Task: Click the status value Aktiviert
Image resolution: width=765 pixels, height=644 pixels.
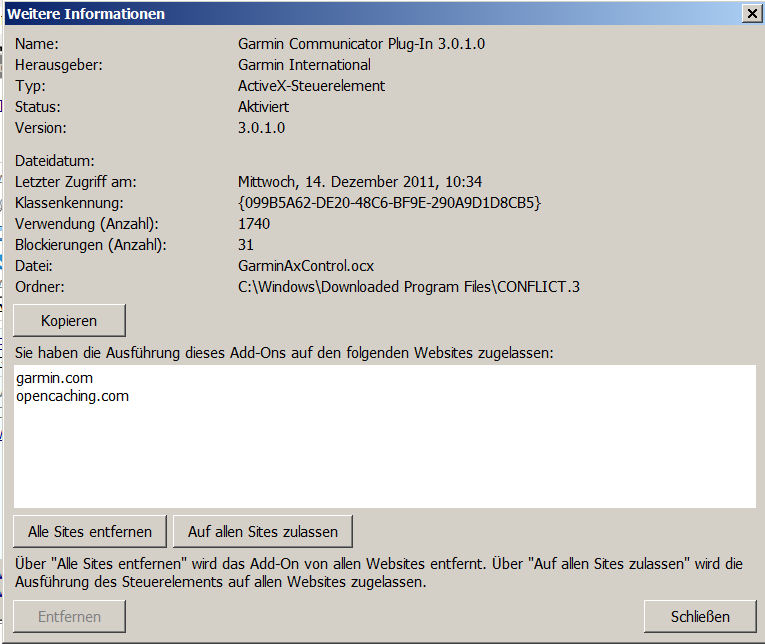Action: click(x=263, y=107)
